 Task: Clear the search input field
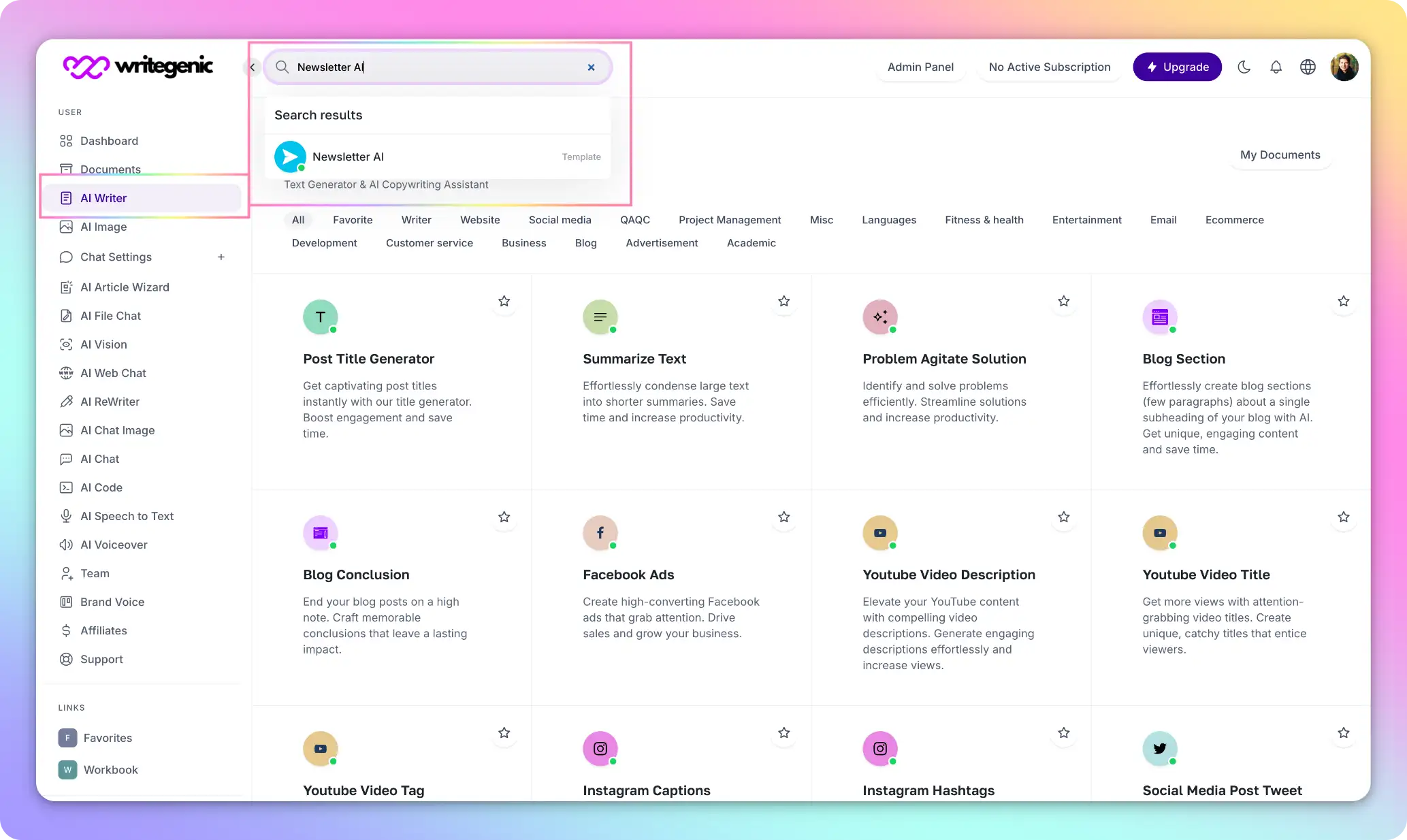point(590,67)
